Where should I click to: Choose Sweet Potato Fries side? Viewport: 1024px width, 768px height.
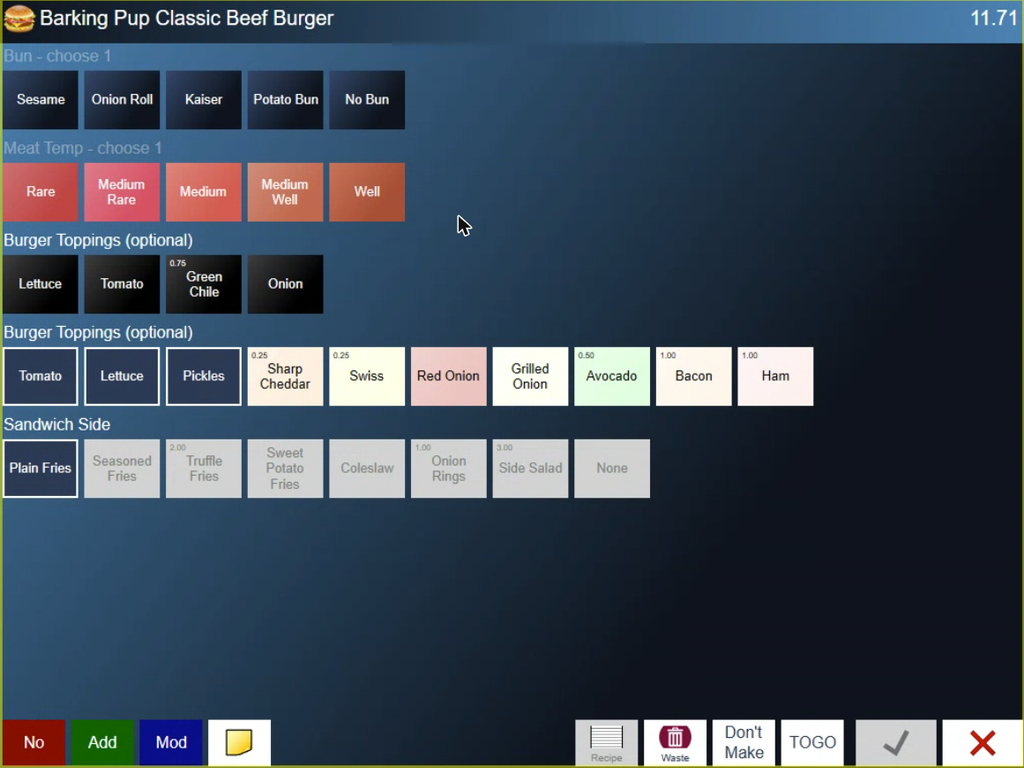click(x=285, y=468)
